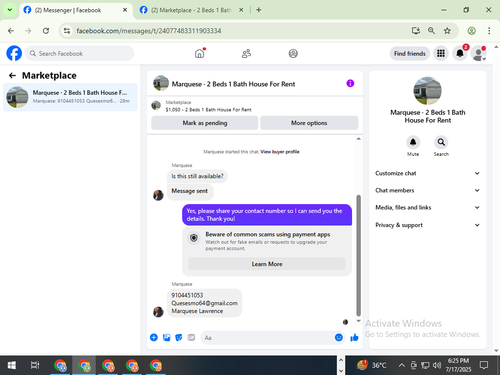Open View buyer profile link
Image resolution: width=500 pixels, height=375 pixels.
pos(280,152)
